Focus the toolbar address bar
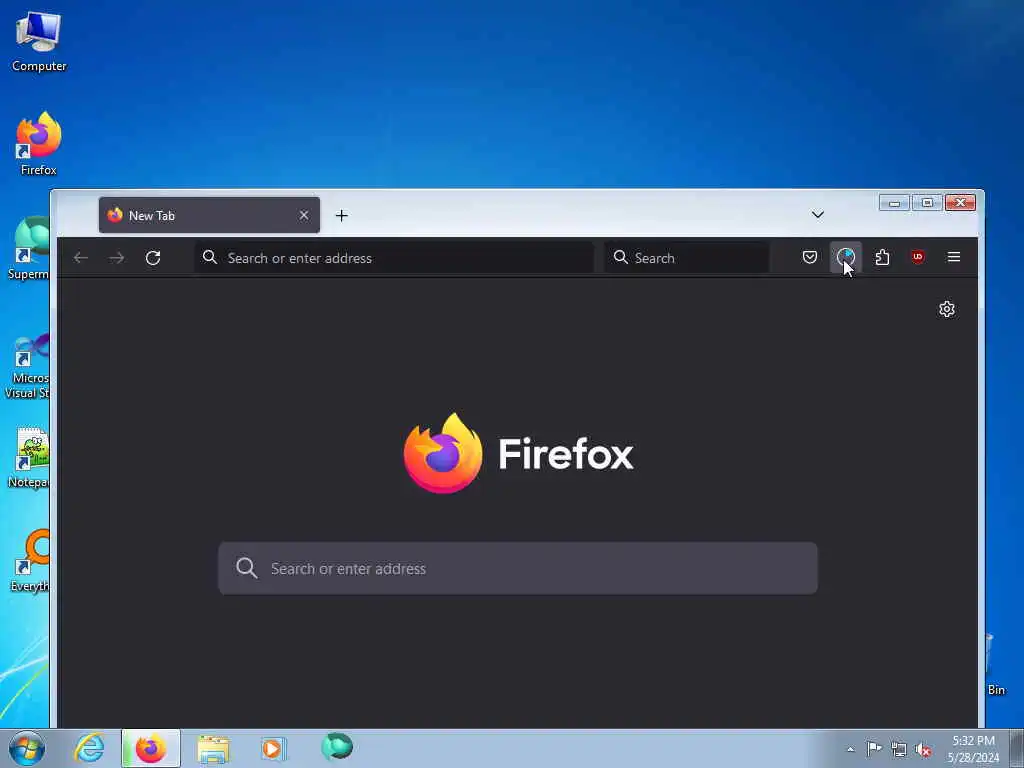 [x=394, y=258]
